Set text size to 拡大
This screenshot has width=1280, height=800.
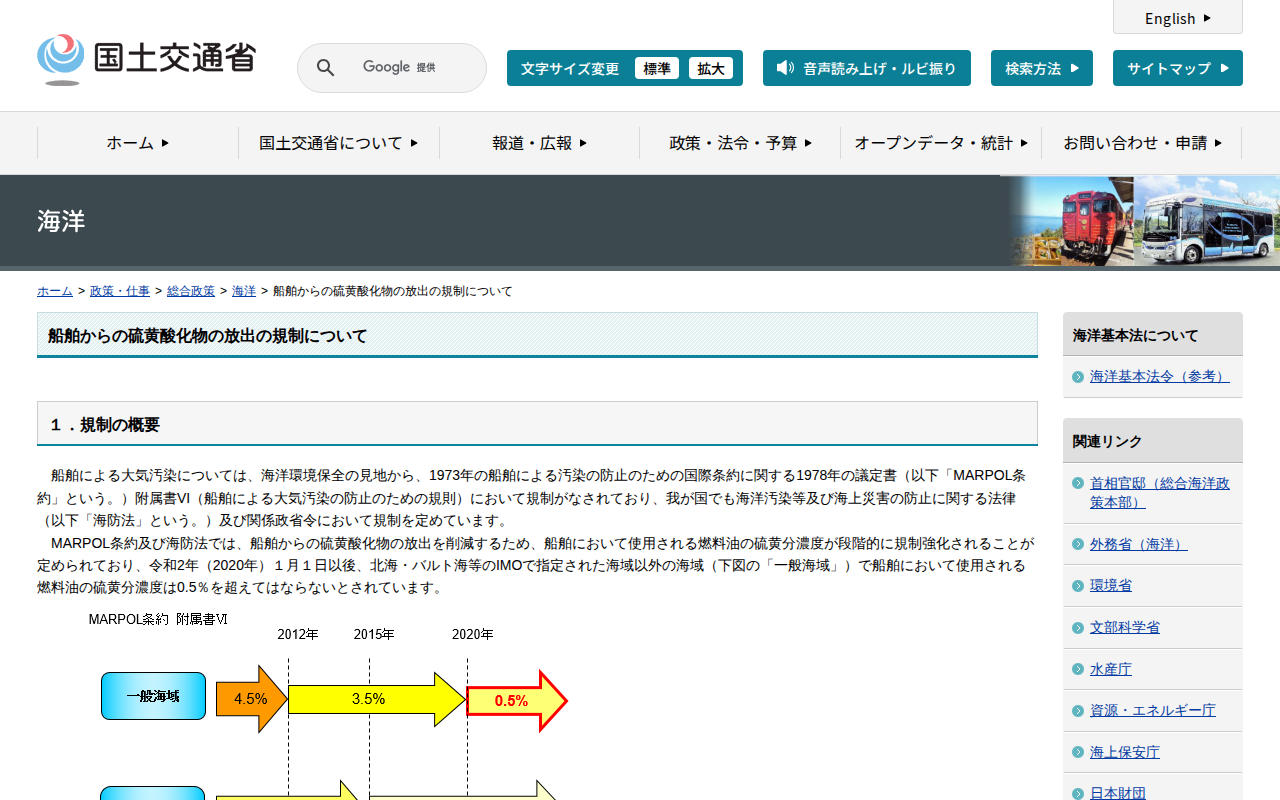point(711,68)
